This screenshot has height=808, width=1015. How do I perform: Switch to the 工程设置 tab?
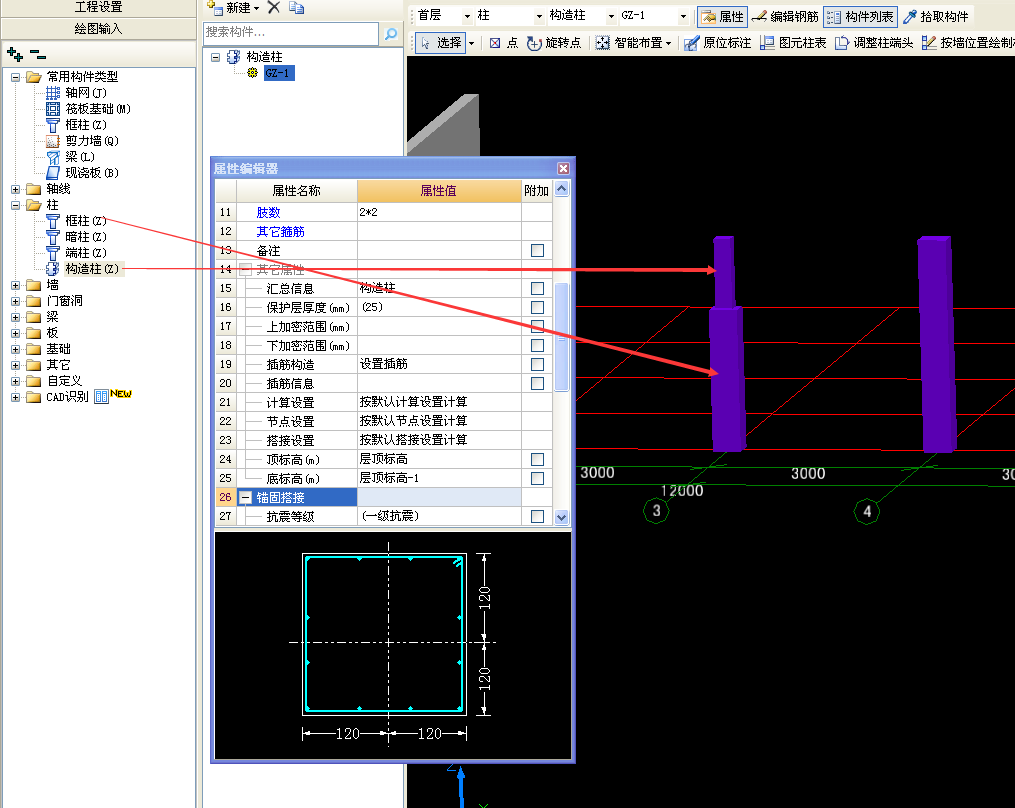pyautogui.click(x=98, y=8)
